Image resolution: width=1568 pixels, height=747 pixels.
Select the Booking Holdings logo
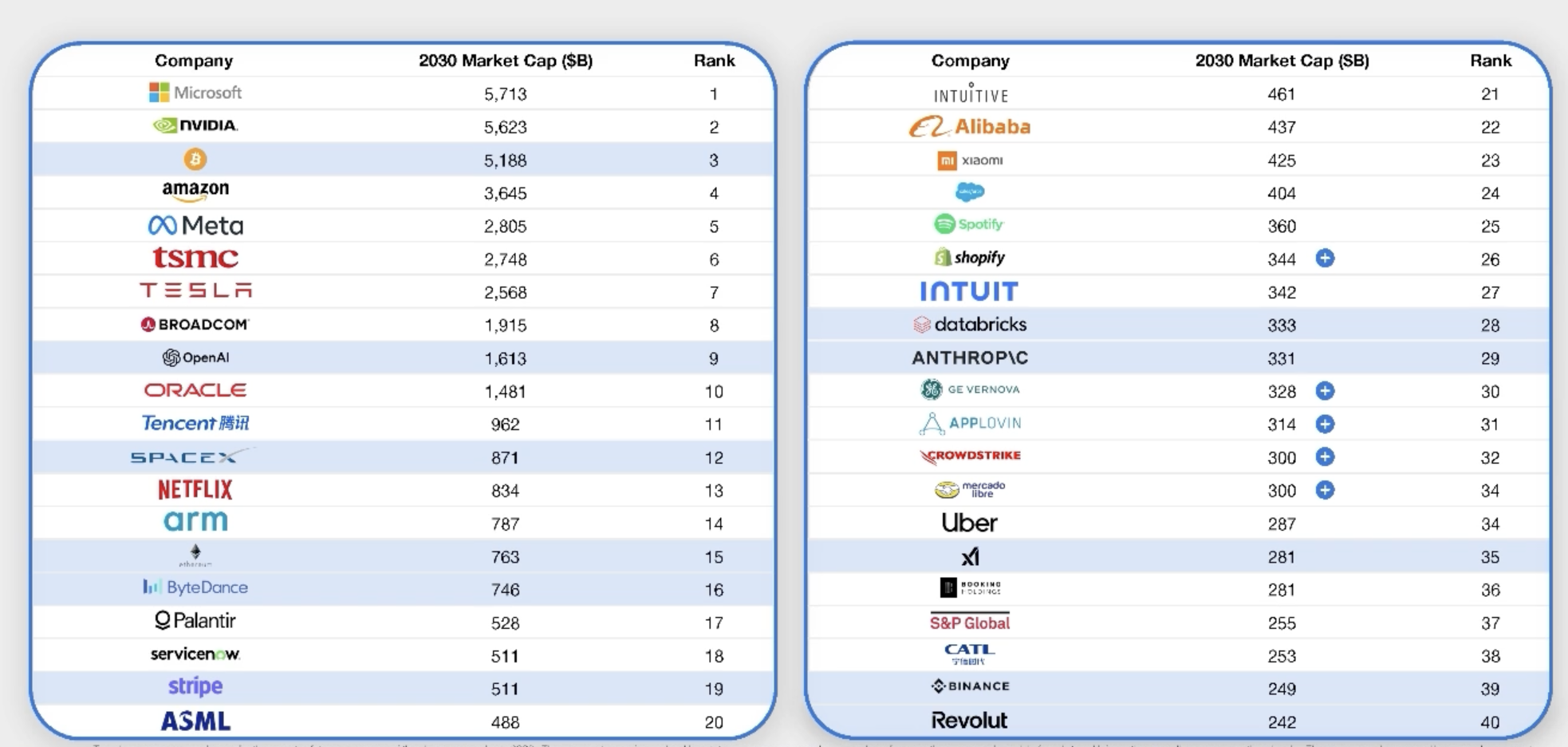tap(970, 589)
